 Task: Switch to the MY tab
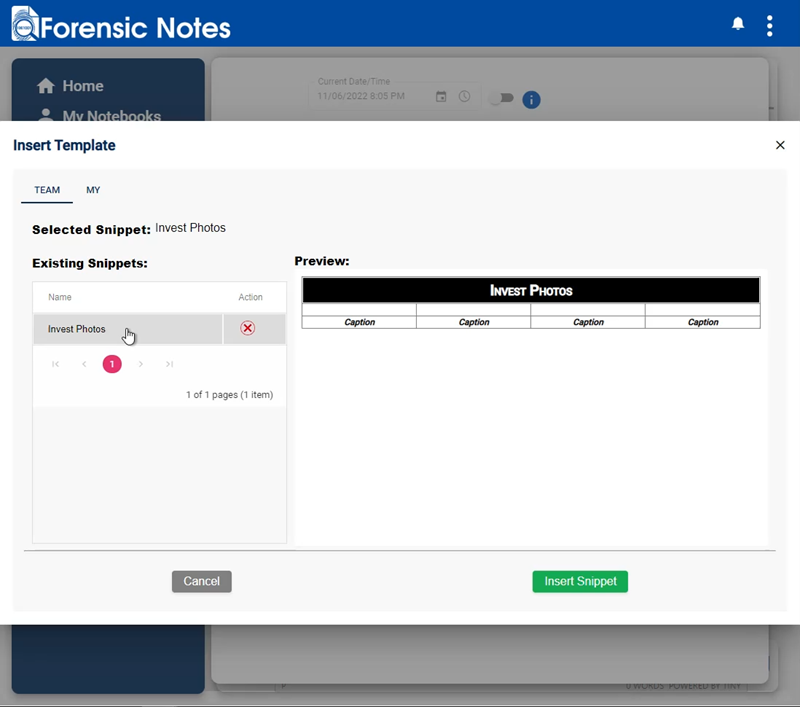click(x=93, y=190)
